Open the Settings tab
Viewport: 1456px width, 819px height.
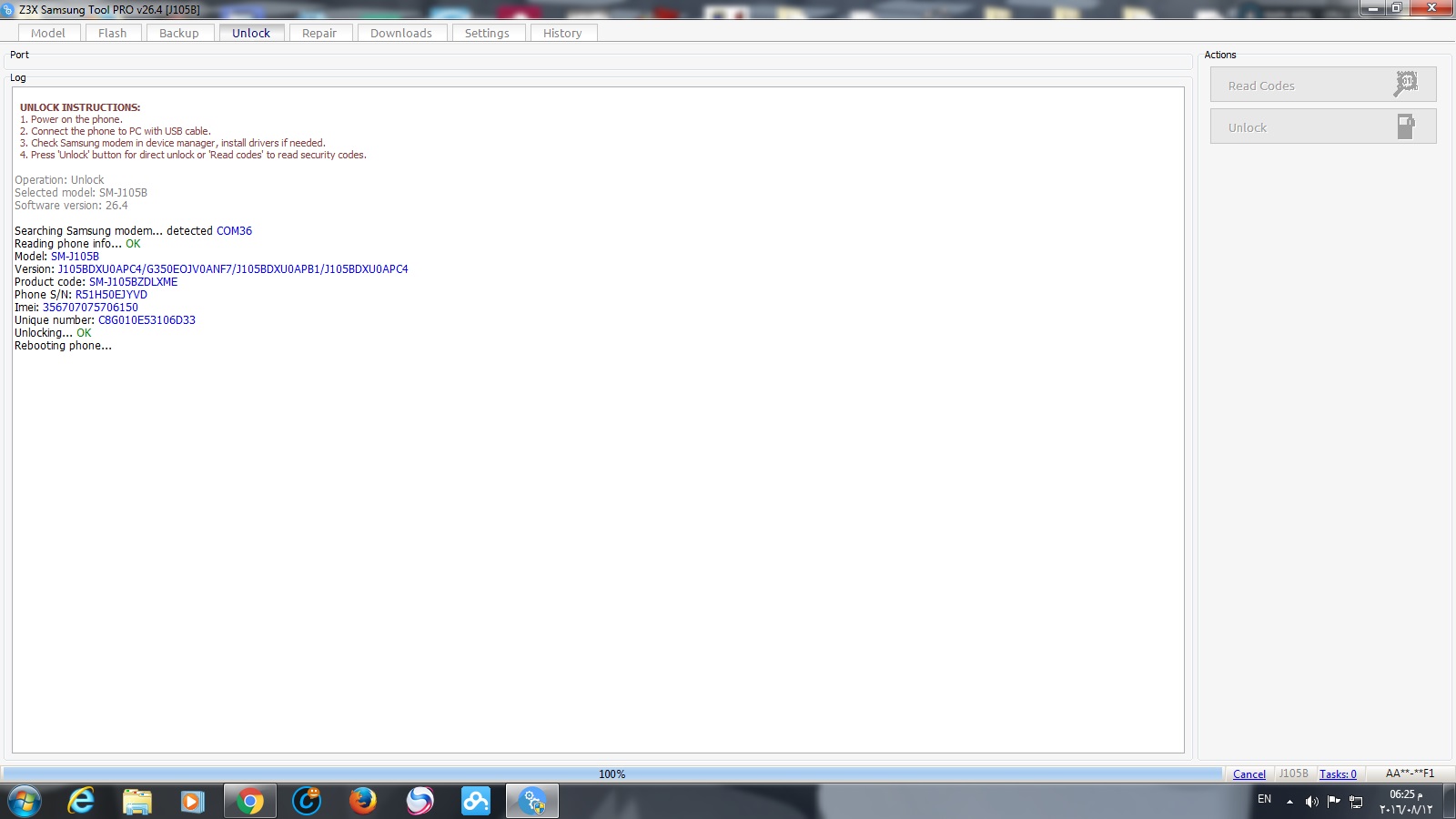click(487, 33)
